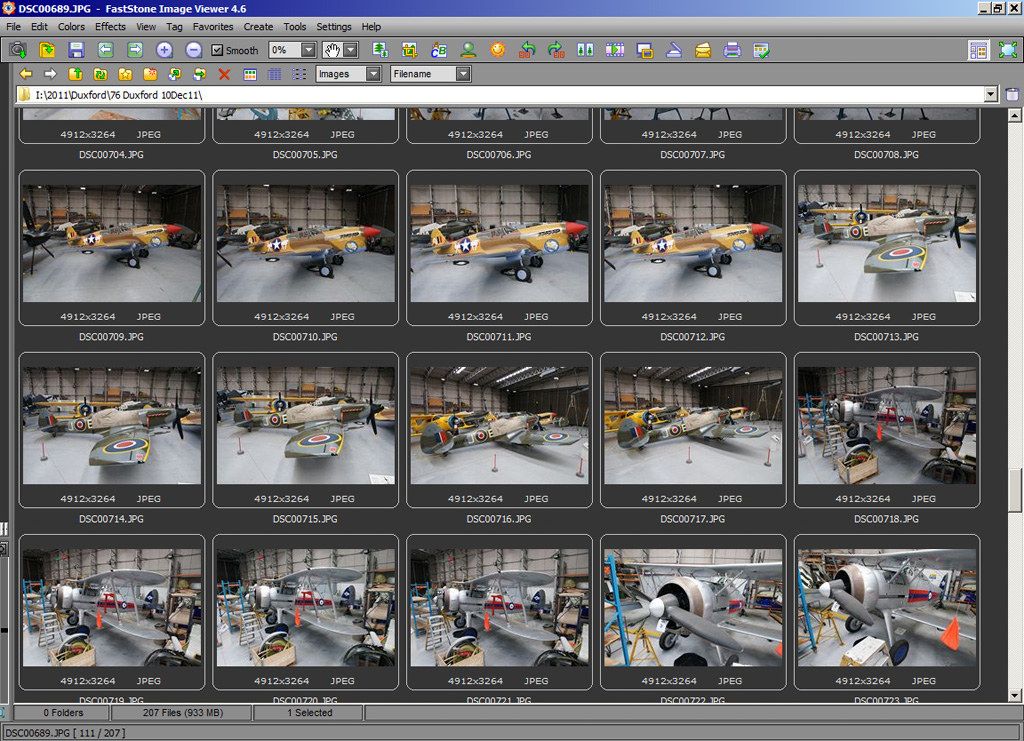
Task: Open the Slideshow filmstrip icon
Action: [615, 50]
